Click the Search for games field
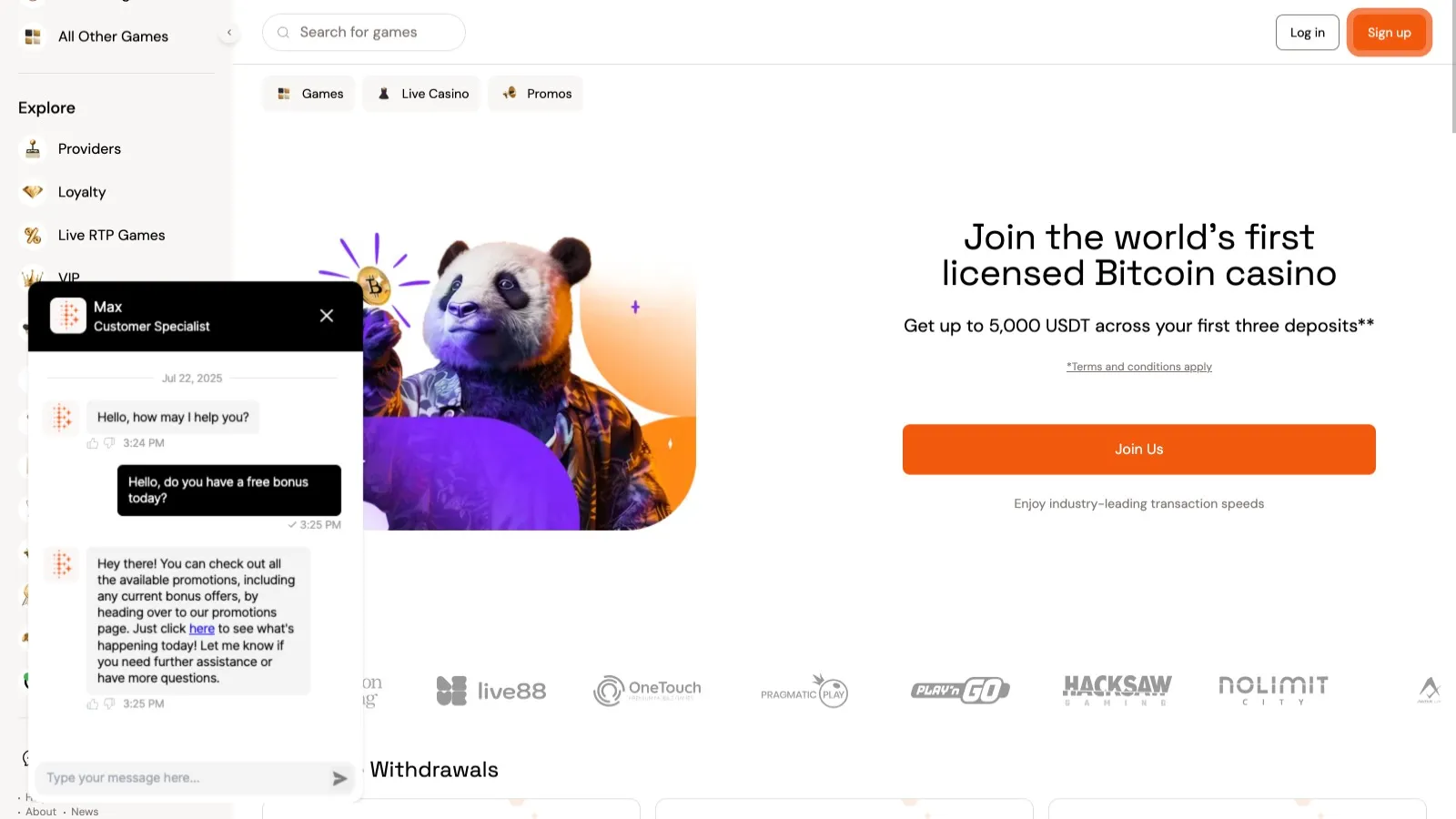This screenshot has width=1456, height=819. point(364,33)
